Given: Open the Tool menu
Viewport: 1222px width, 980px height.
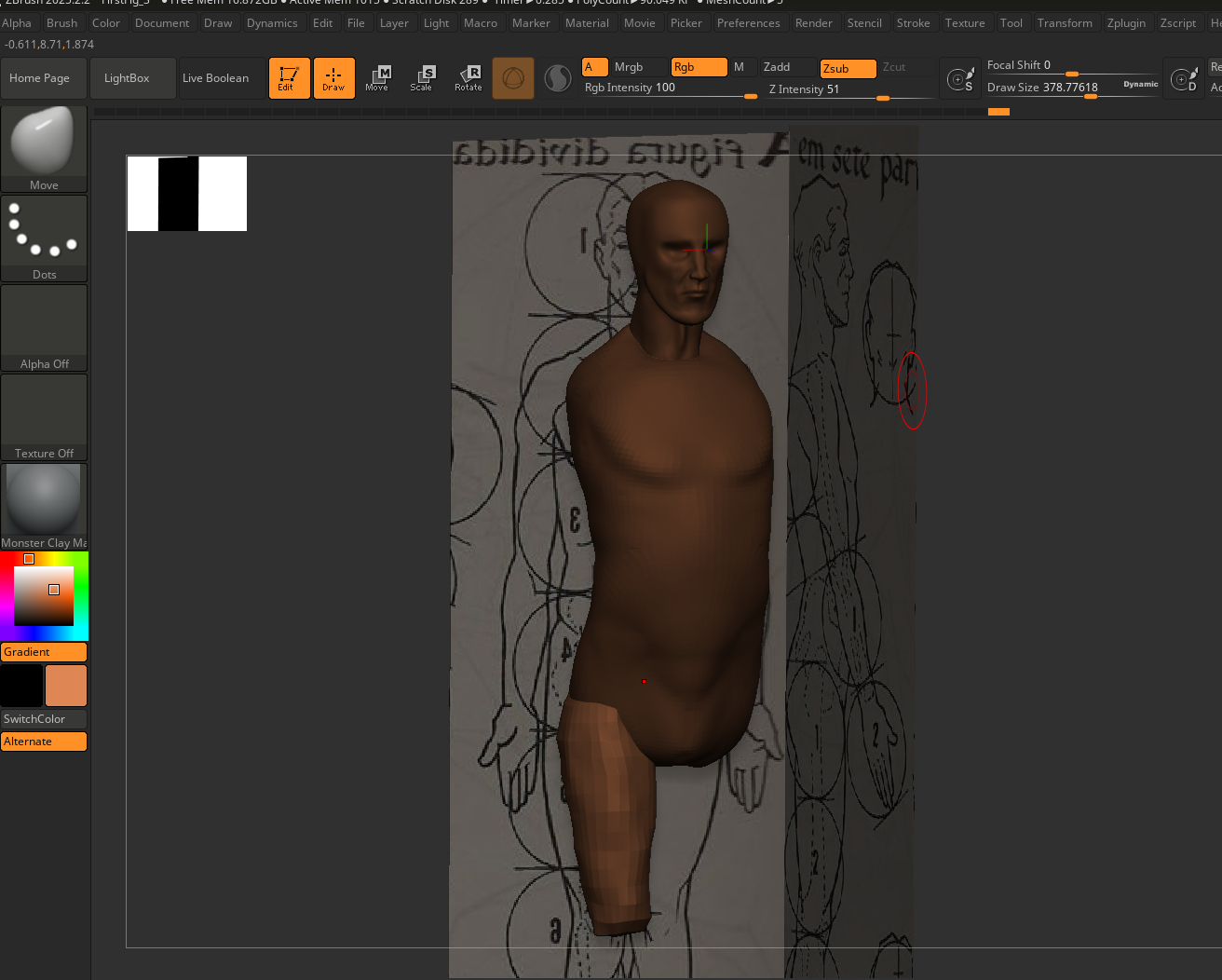Looking at the screenshot, I should (1012, 23).
